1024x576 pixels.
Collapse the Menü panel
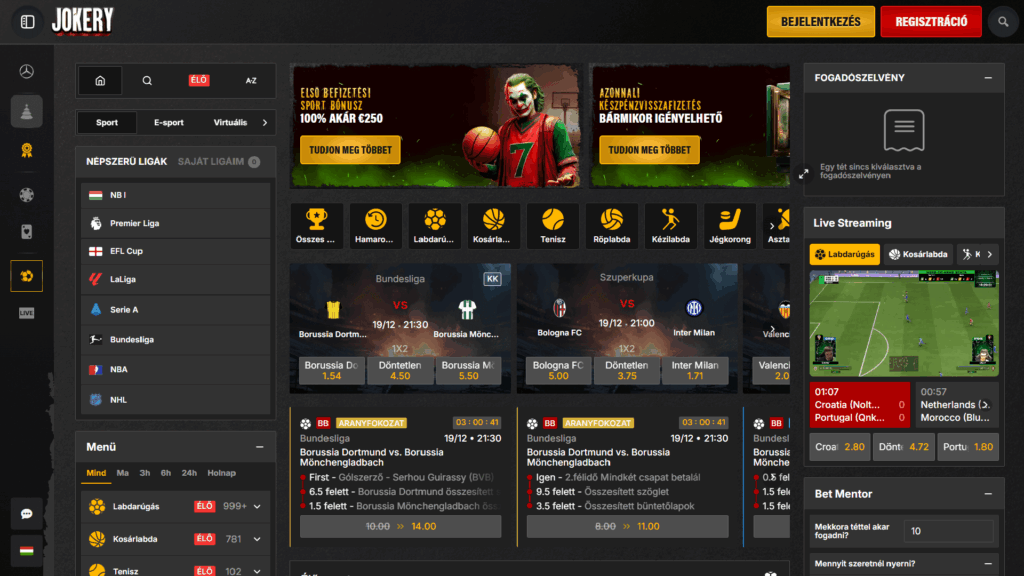[259, 447]
